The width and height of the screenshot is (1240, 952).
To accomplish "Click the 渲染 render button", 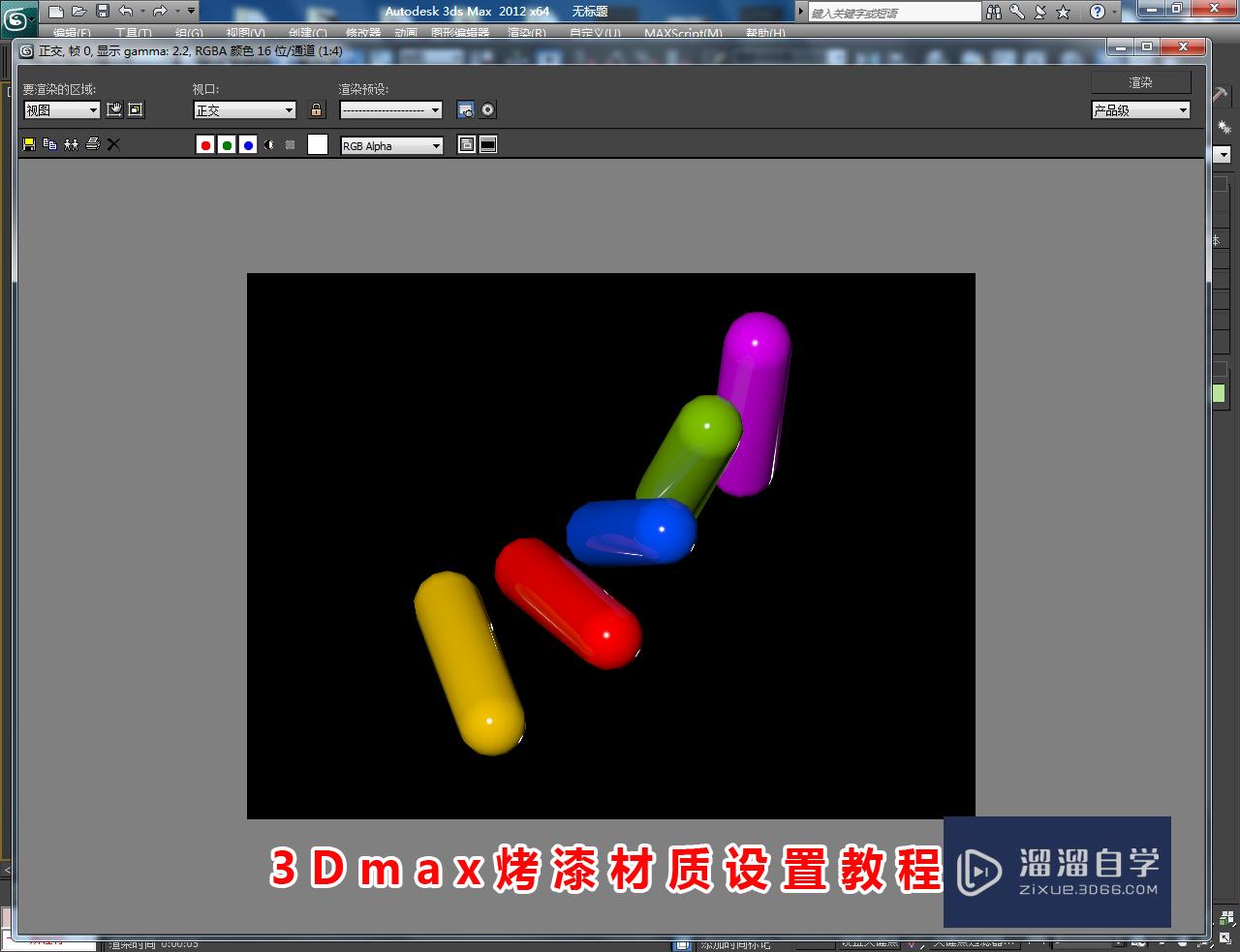I will (x=1140, y=82).
